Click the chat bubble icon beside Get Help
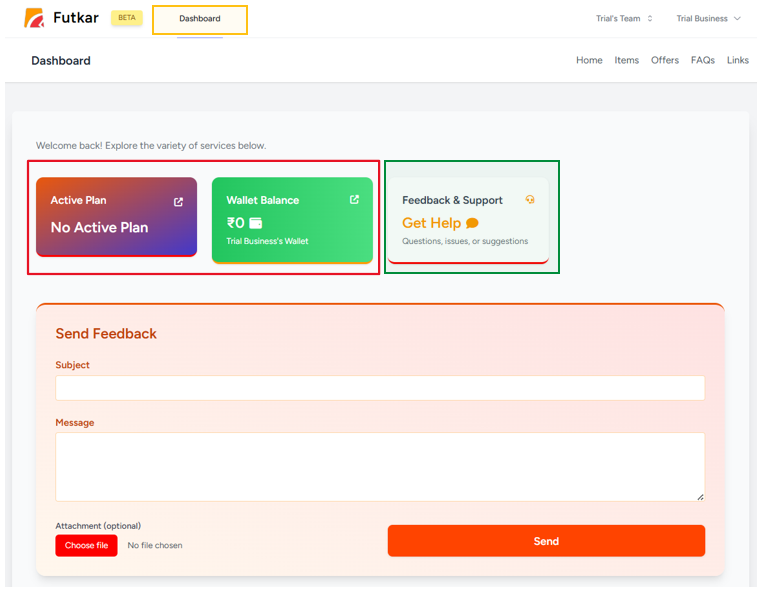This screenshot has width=757, height=592. [x=472, y=223]
